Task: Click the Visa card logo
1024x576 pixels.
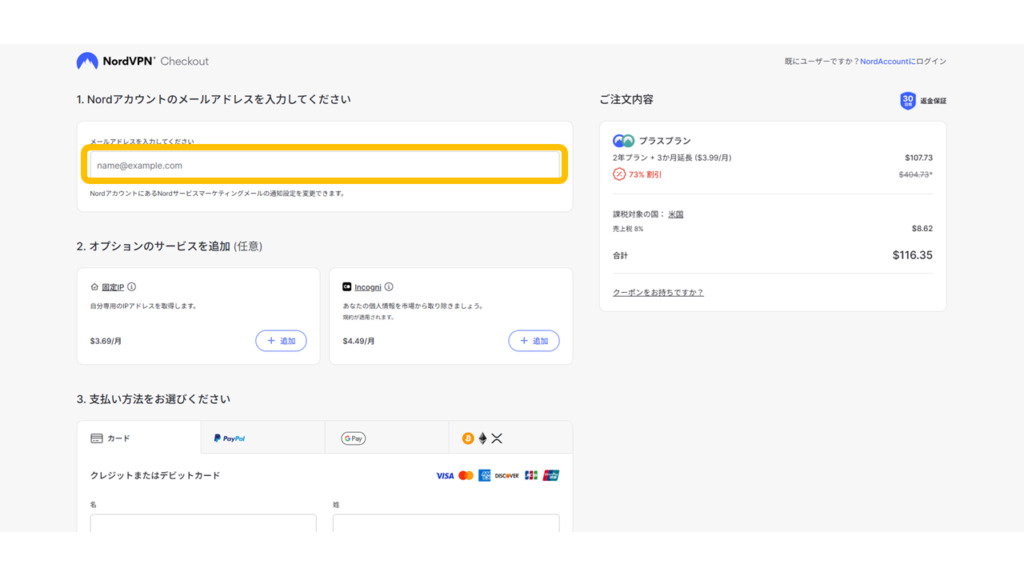Action: tap(445, 475)
